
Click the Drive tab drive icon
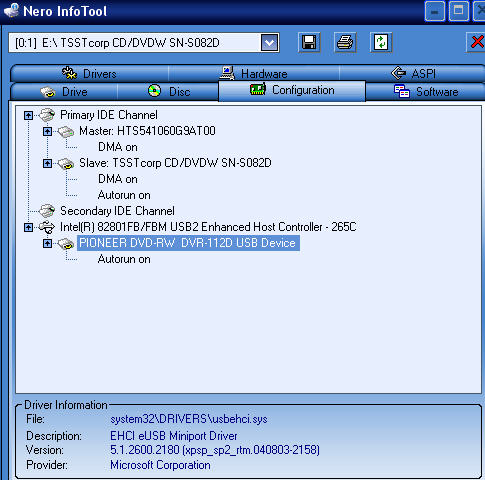click(x=48, y=92)
